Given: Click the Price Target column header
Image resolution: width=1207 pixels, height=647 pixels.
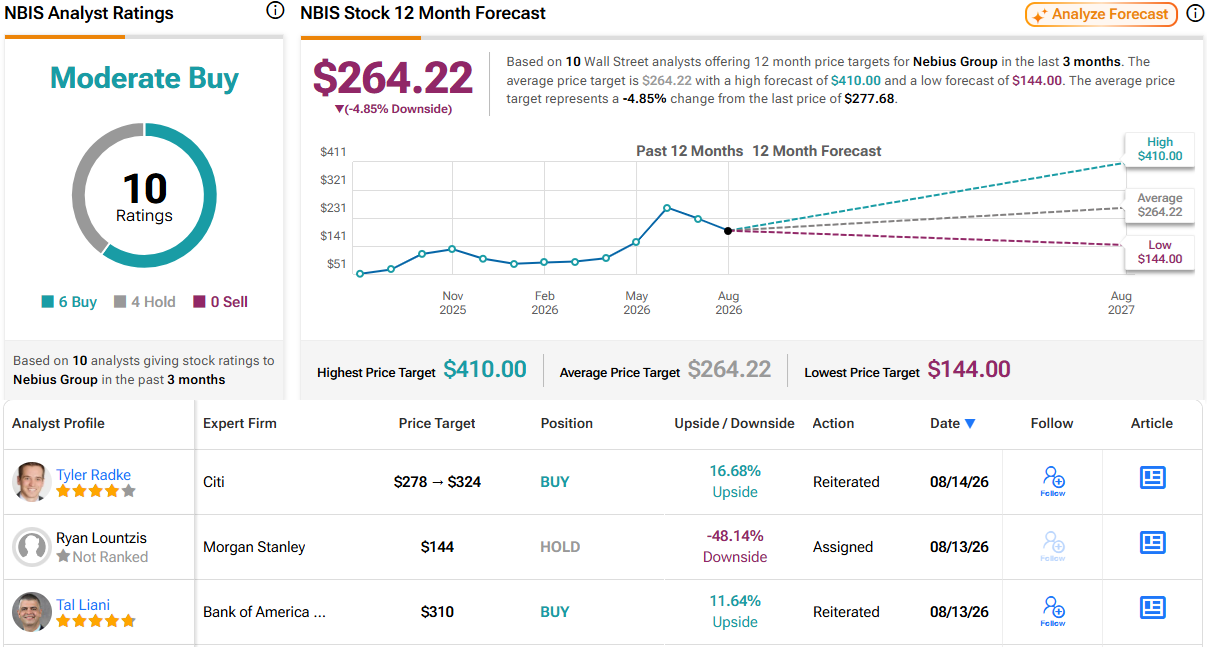Looking at the screenshot, I should pyautogui.click(x=437, y=423).
